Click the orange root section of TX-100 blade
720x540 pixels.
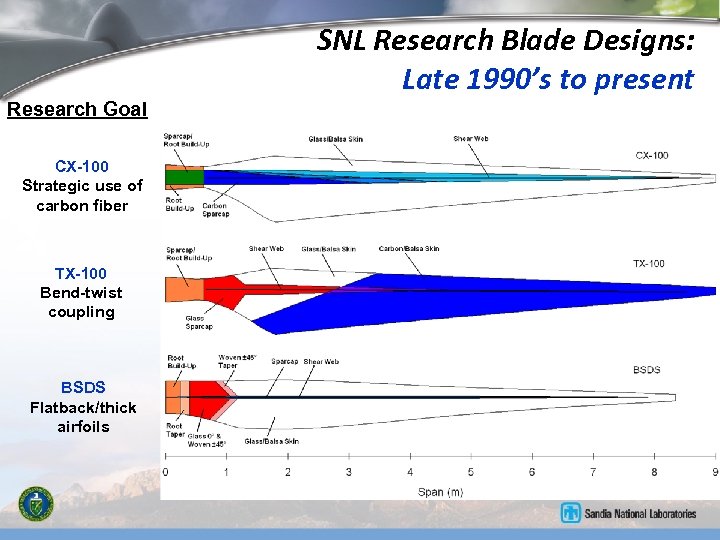pyautogui.click(x=185, y=289)
